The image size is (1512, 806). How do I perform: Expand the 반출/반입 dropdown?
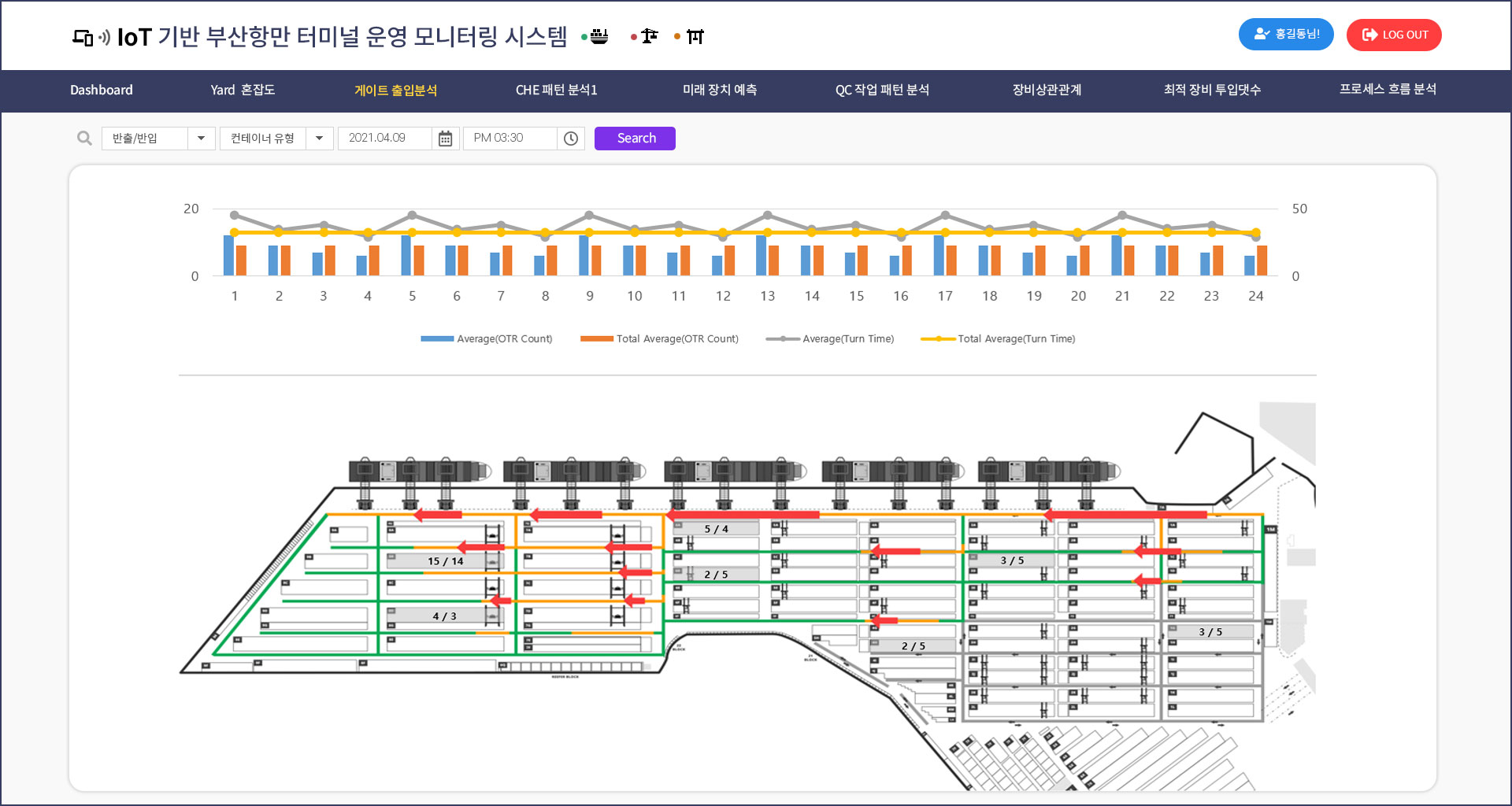point(201,139)
